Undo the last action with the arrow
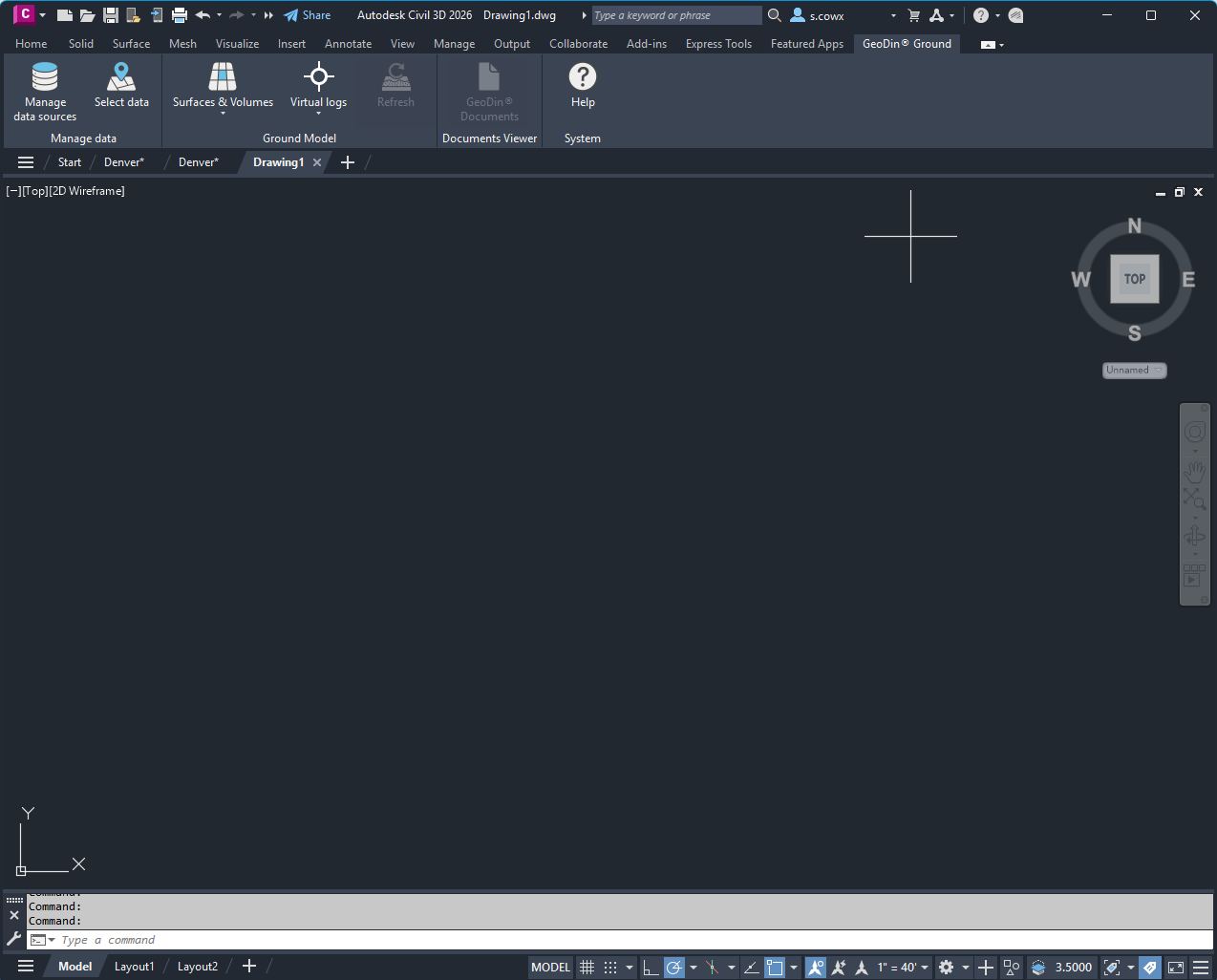 point(203,15)
